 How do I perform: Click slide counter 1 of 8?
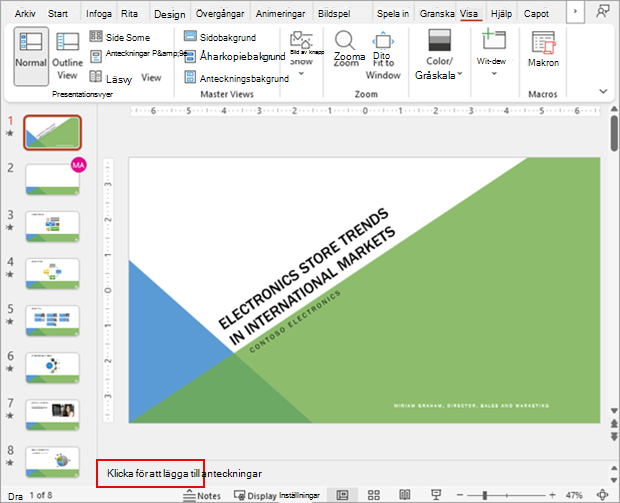pos(41,495)
